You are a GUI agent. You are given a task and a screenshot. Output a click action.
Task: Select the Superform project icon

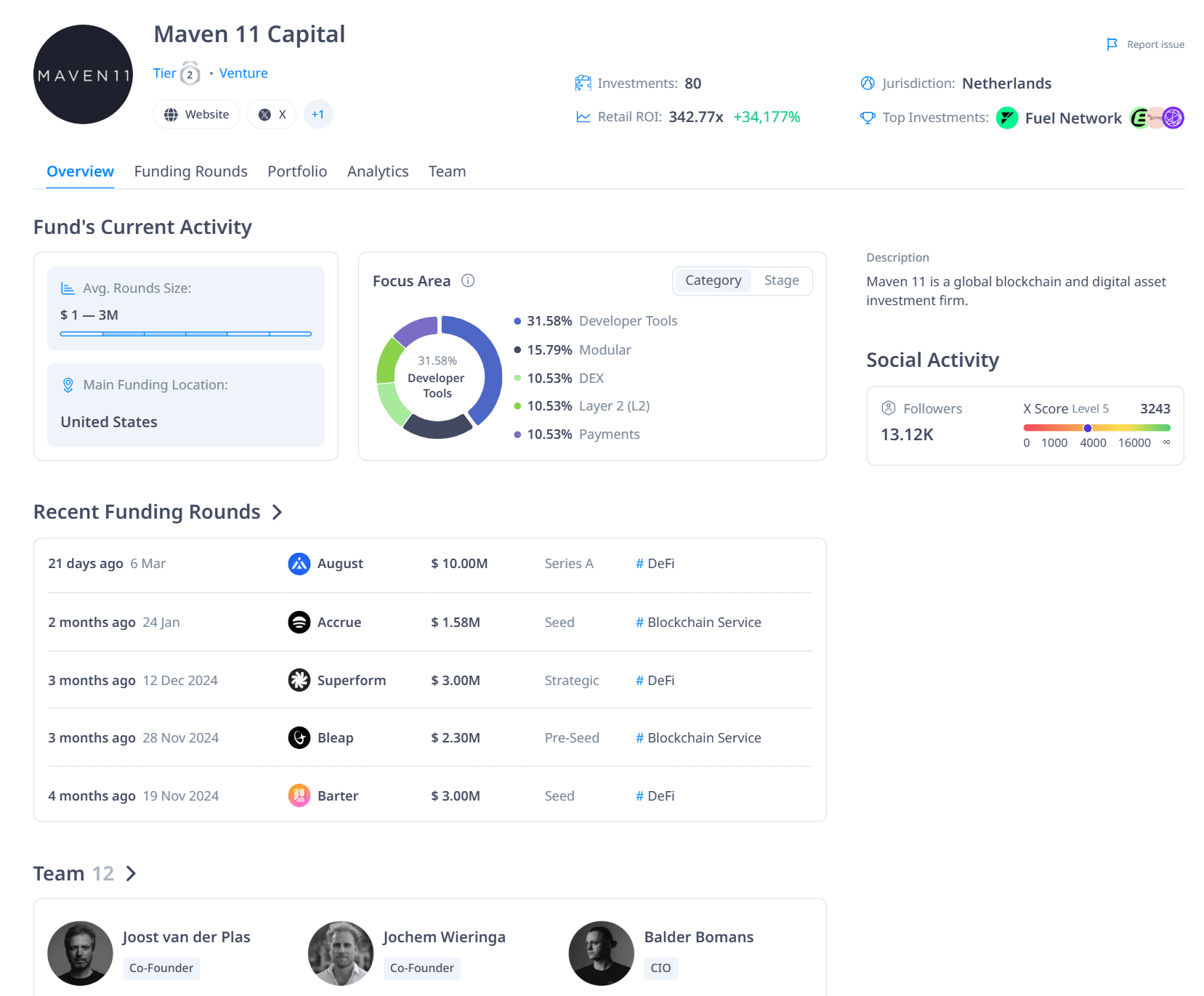pyautogui.click(x=299, y=681)
